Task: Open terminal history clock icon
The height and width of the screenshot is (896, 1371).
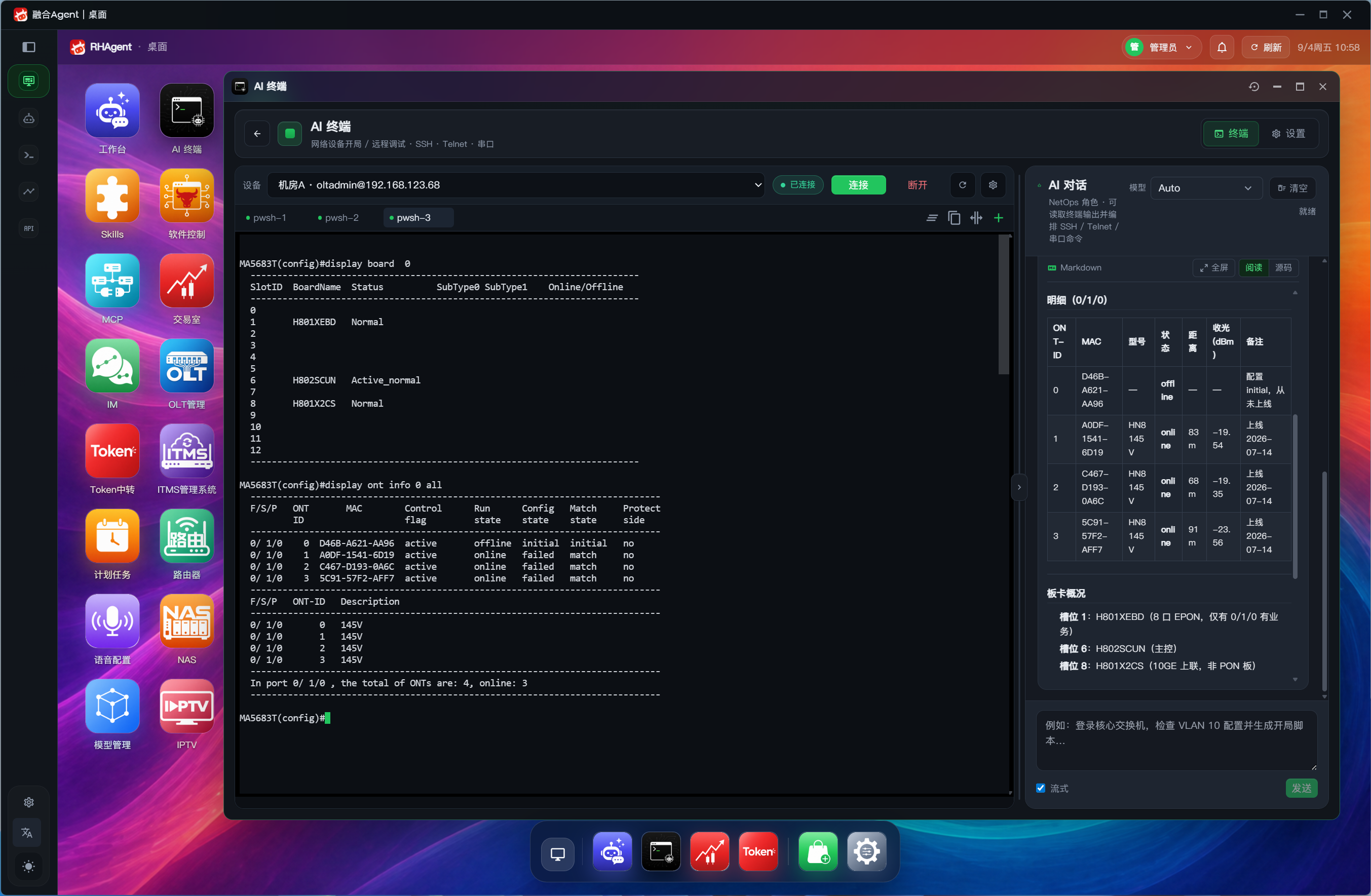Action: pos(1253,87)
